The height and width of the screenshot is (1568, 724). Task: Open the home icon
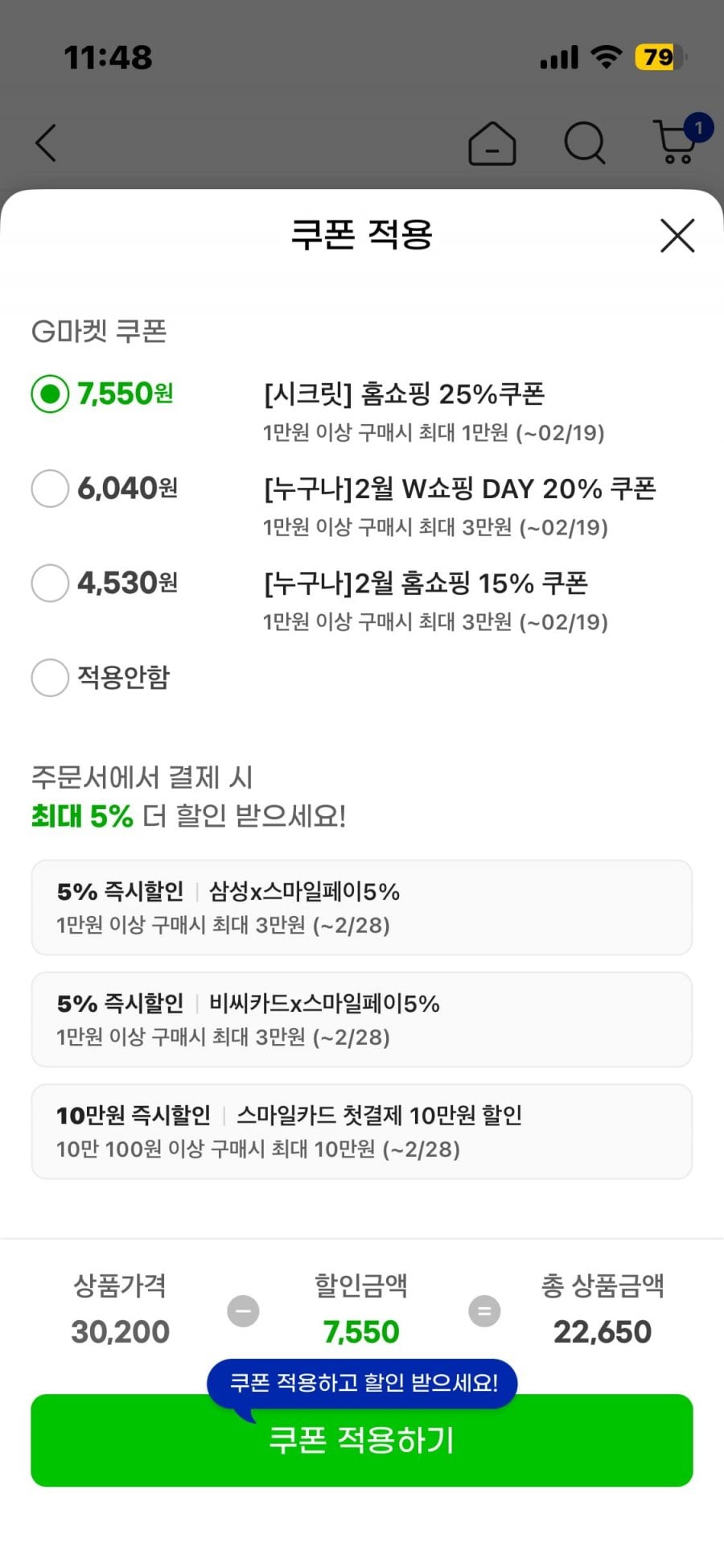492,144
